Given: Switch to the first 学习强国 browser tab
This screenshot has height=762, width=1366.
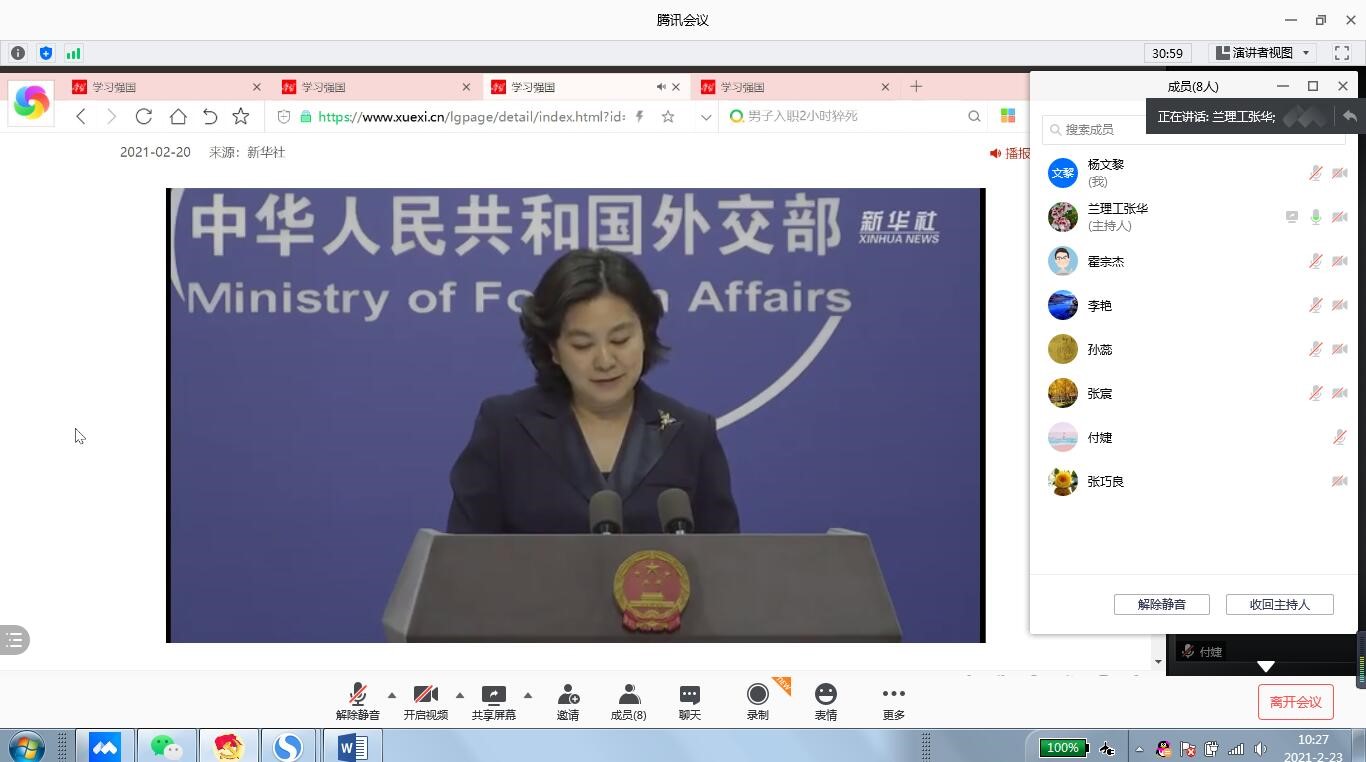Looking at the screenshot, I should (x=160, y=87).
